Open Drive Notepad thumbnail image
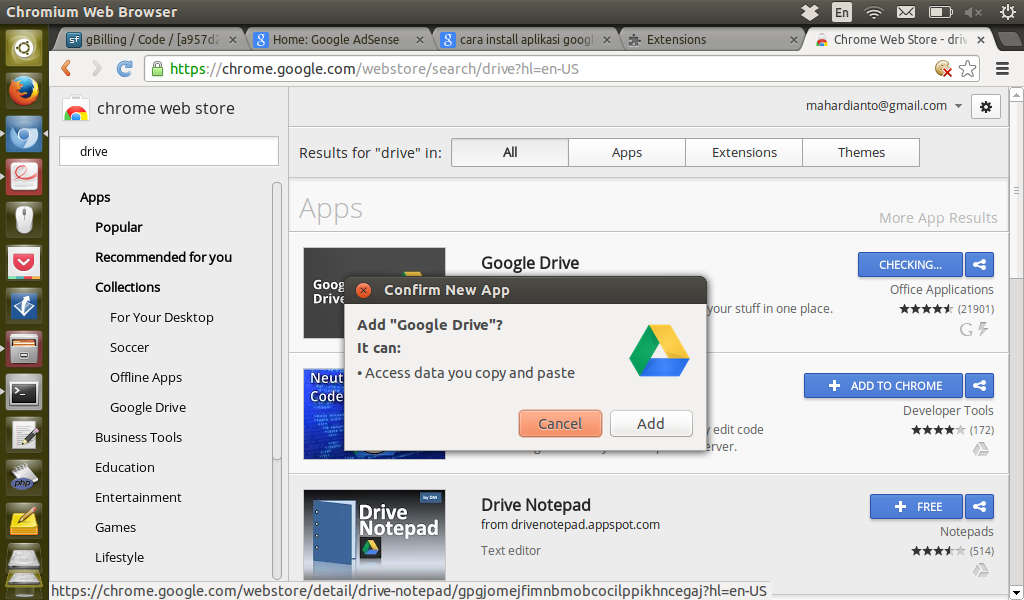The image size is (1024, 600). pos(374,535)
